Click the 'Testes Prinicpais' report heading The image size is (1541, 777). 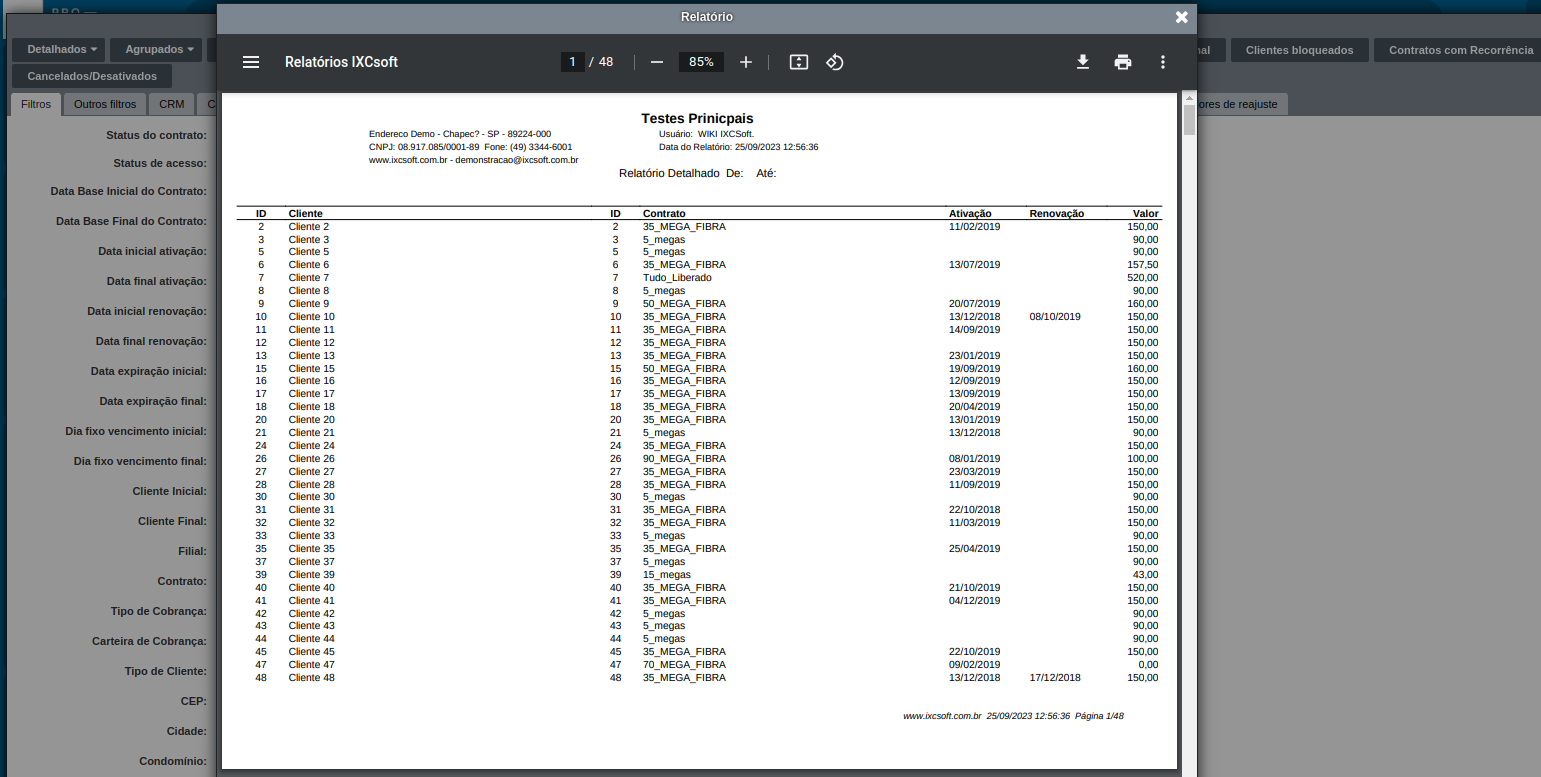(697, 118)
